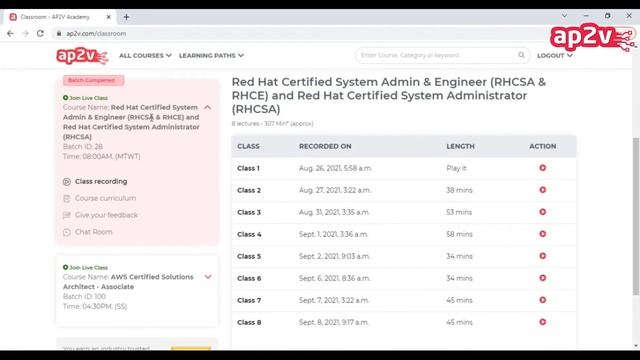Viewport: 640px width, 360px height.
Task: Play the Class 7 recording
Action: (542, 300)
